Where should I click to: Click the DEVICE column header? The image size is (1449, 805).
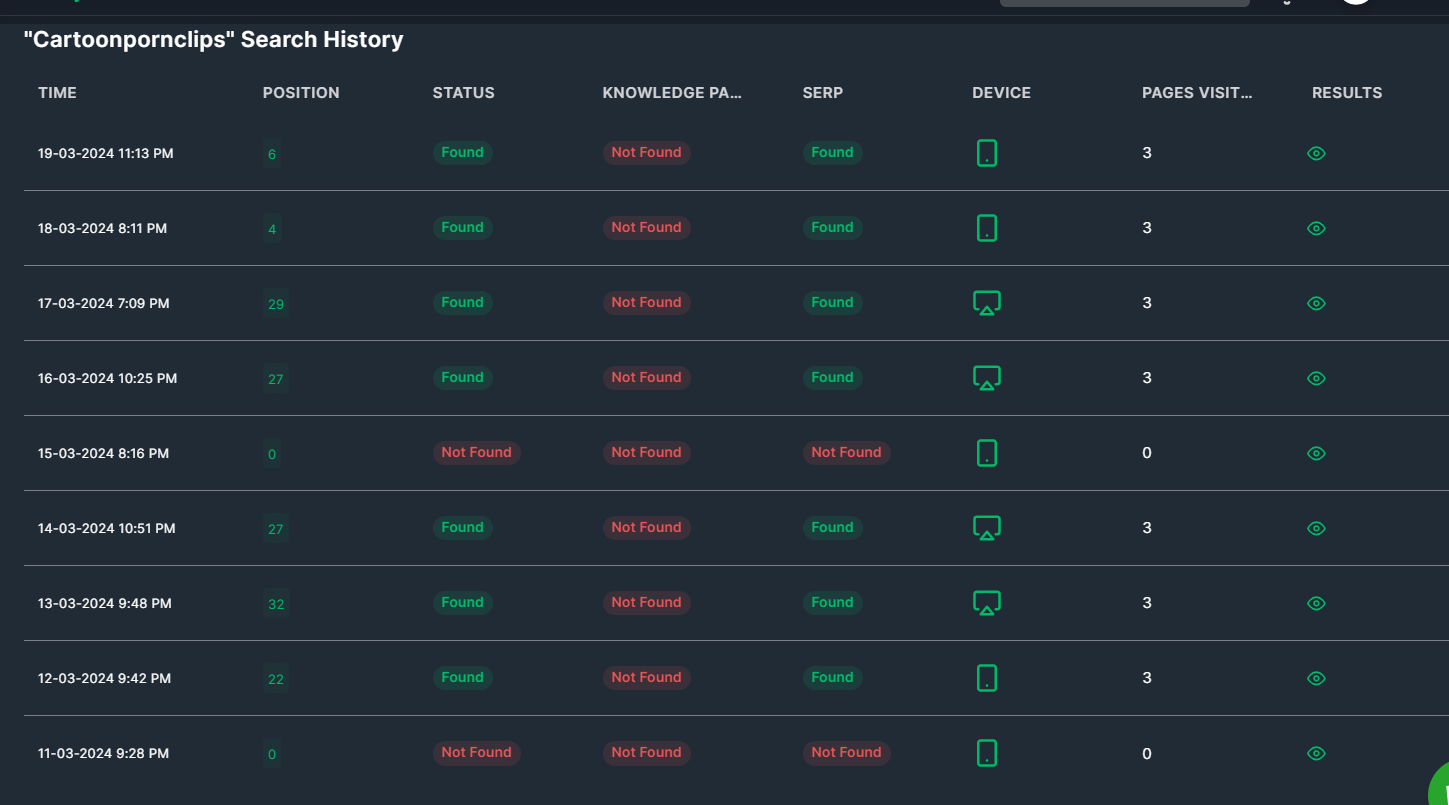coord(1001,93)
